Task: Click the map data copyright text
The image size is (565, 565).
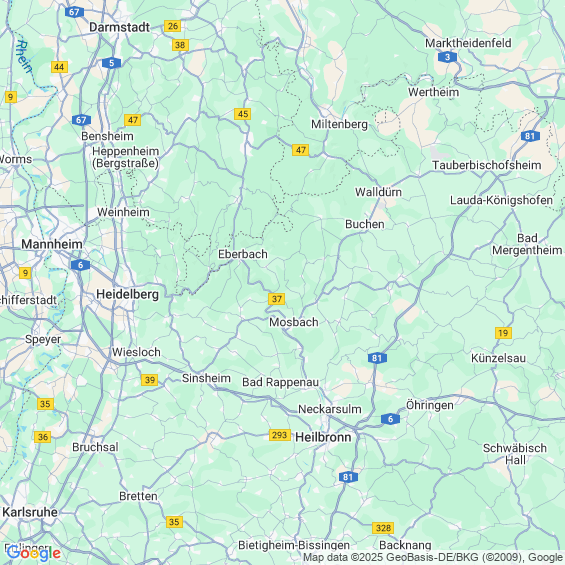Action: 433,557
